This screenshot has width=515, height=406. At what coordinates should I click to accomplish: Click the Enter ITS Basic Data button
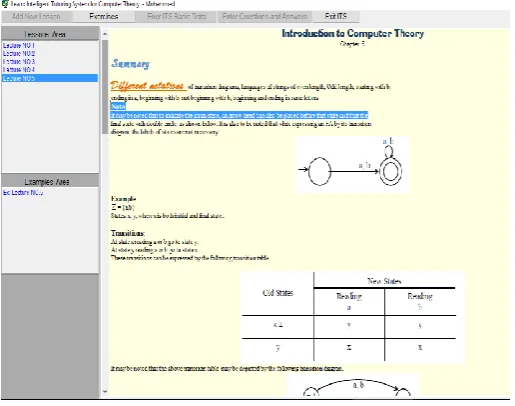pyautogui.click(x=176, y=16)
